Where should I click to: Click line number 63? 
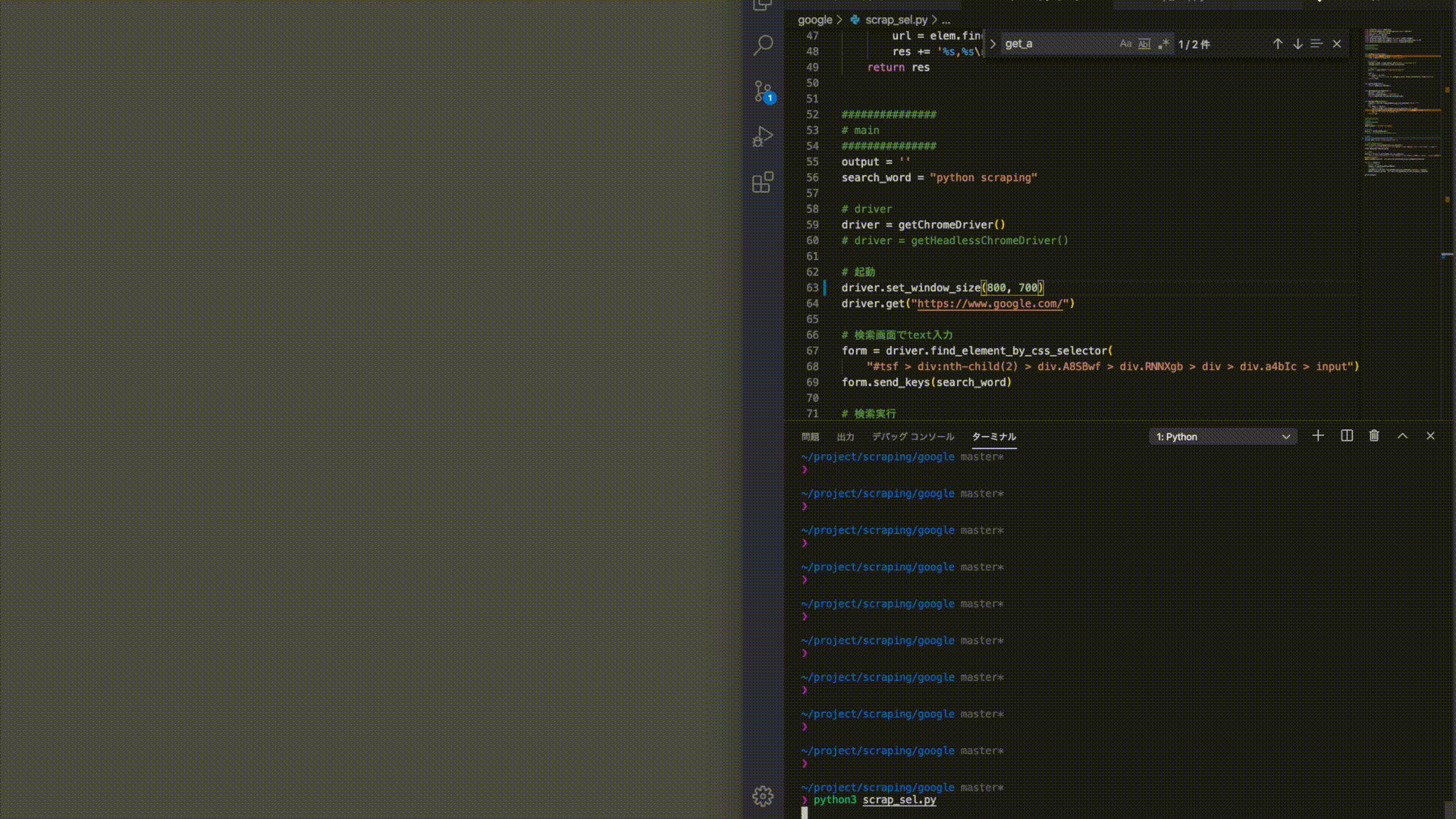point(812,287)
